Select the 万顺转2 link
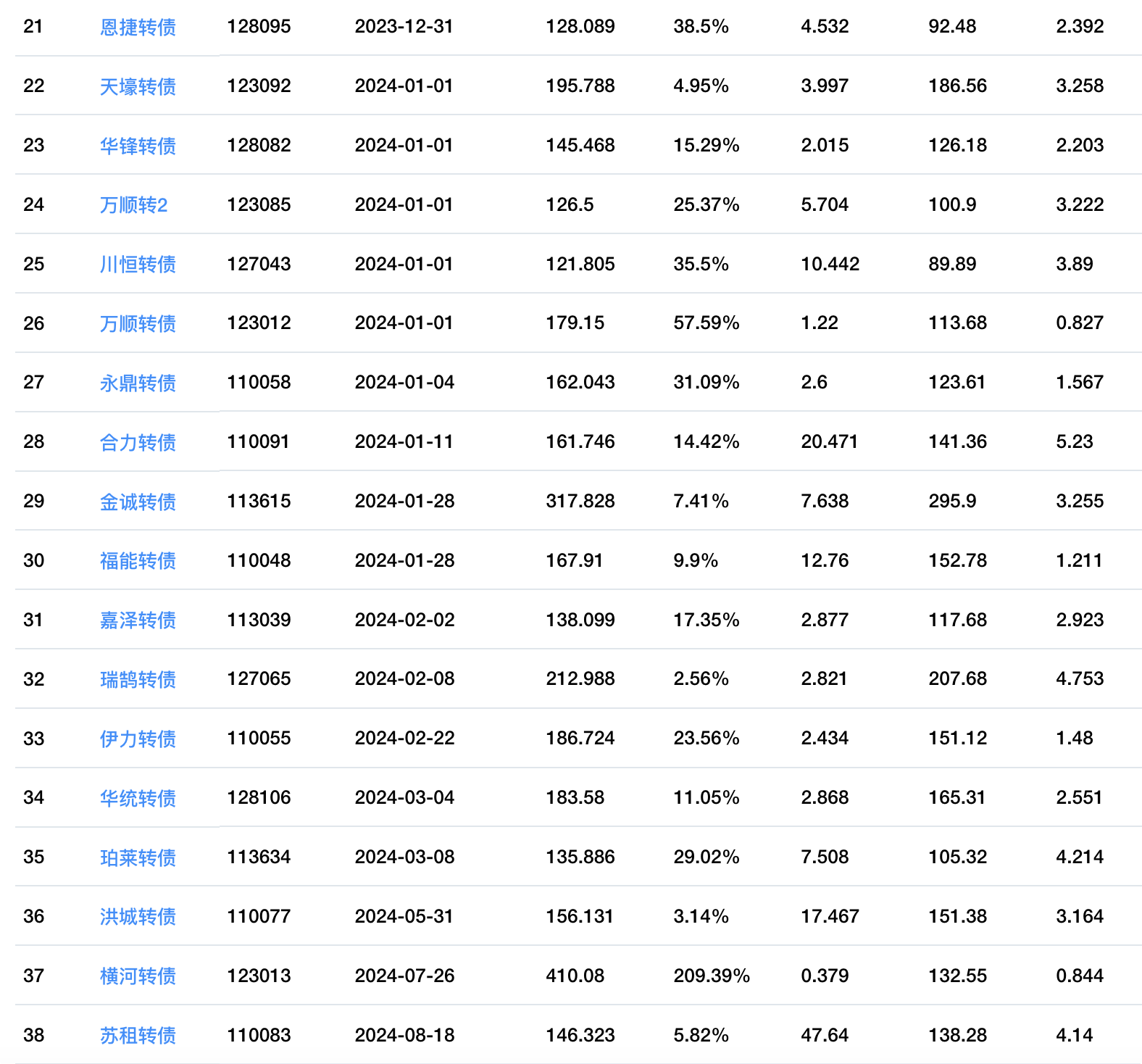The height and width of the screenshot is (1064, 1142). [133, 205]
